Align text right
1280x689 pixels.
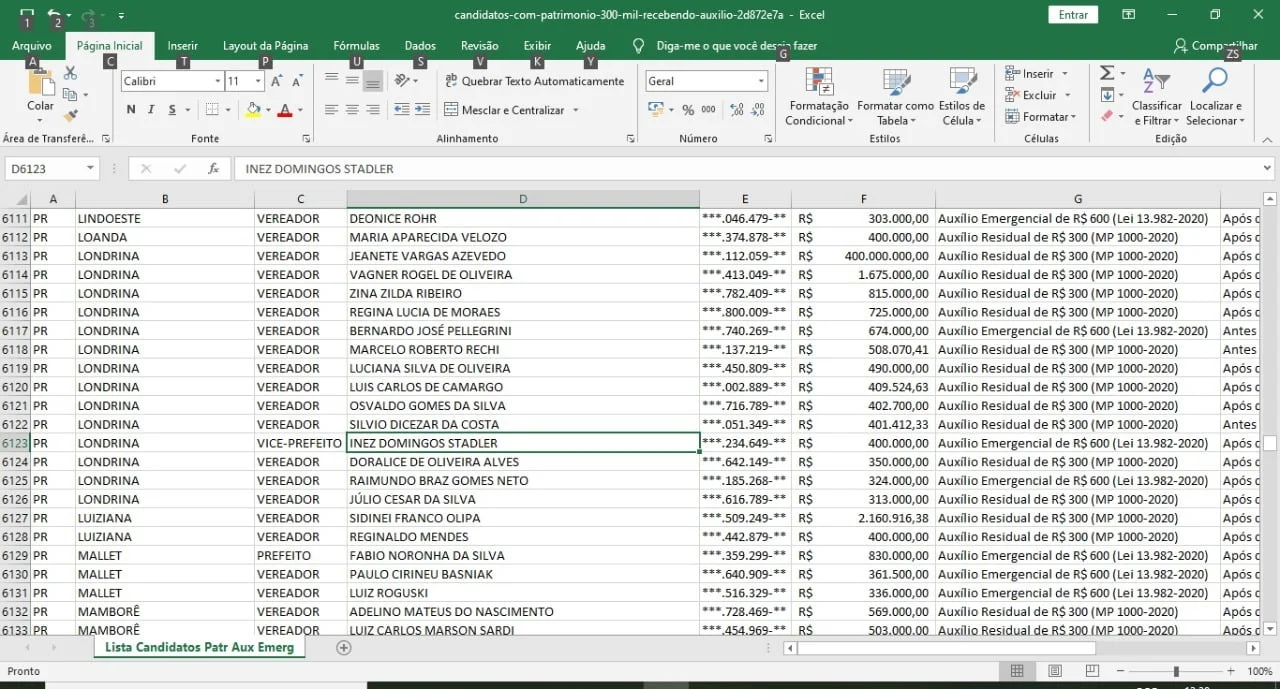point(372,110)
